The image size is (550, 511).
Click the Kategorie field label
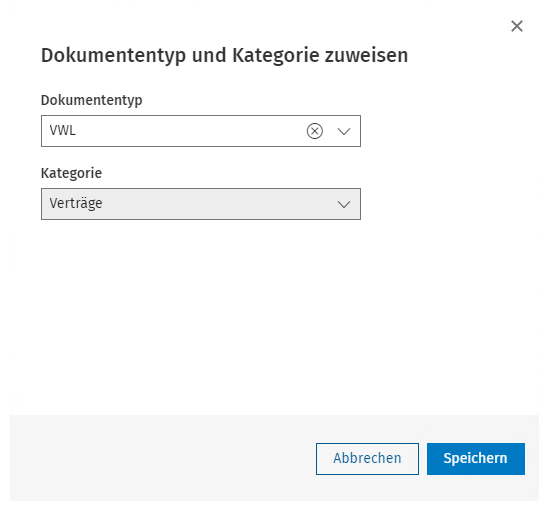(71, 173)
